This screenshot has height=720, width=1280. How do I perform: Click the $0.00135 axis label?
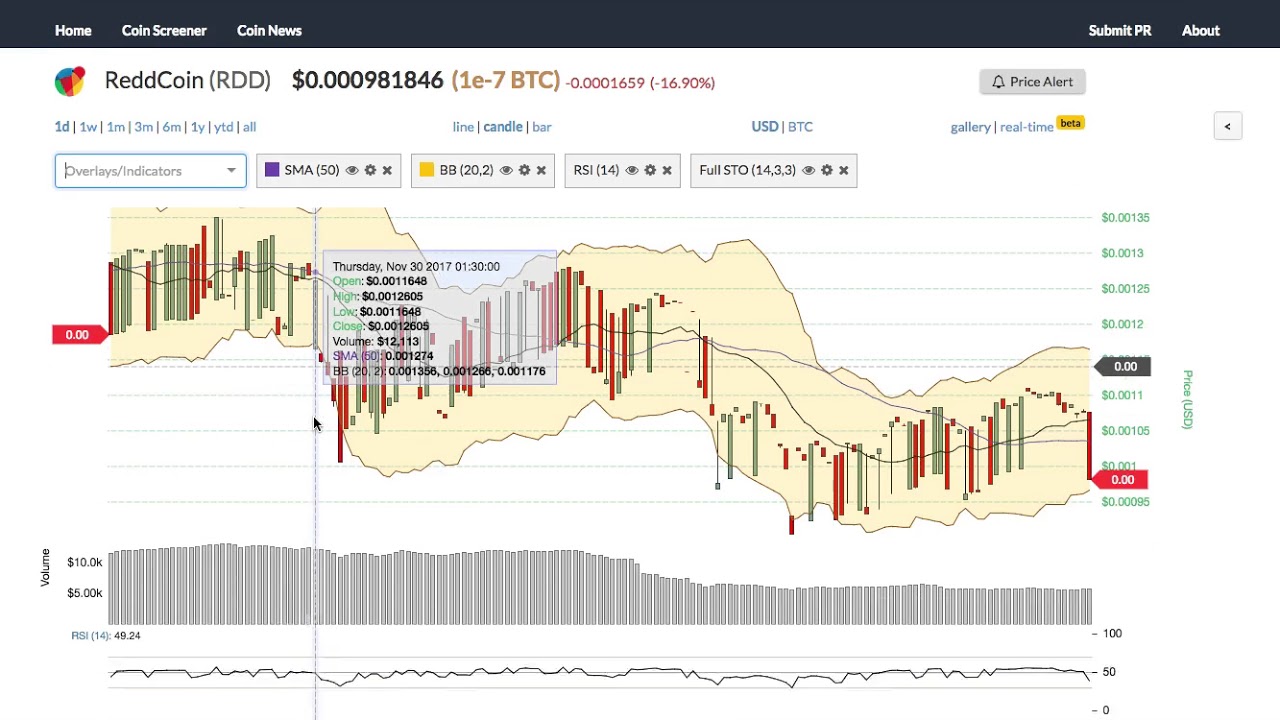1125,218
